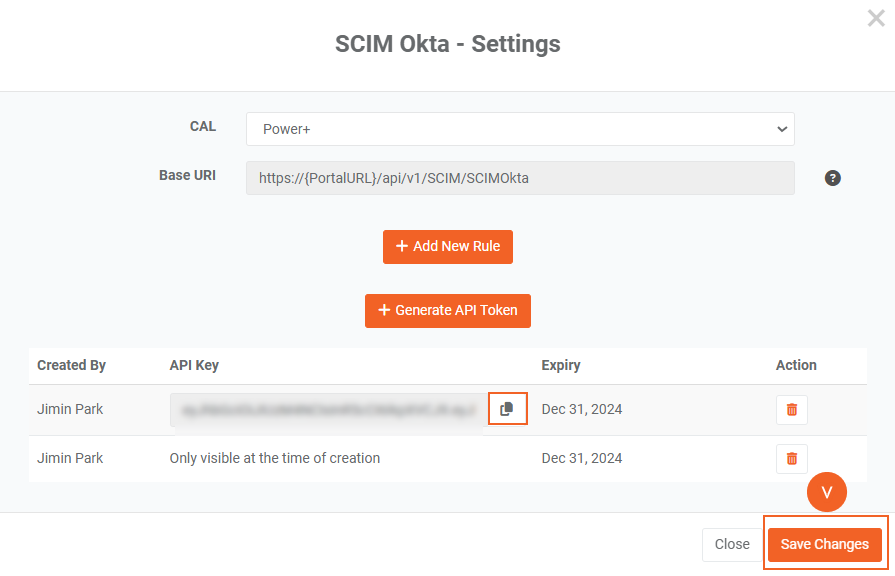Click the CAL field label
The image size is (895, 576).
[202, 127]
